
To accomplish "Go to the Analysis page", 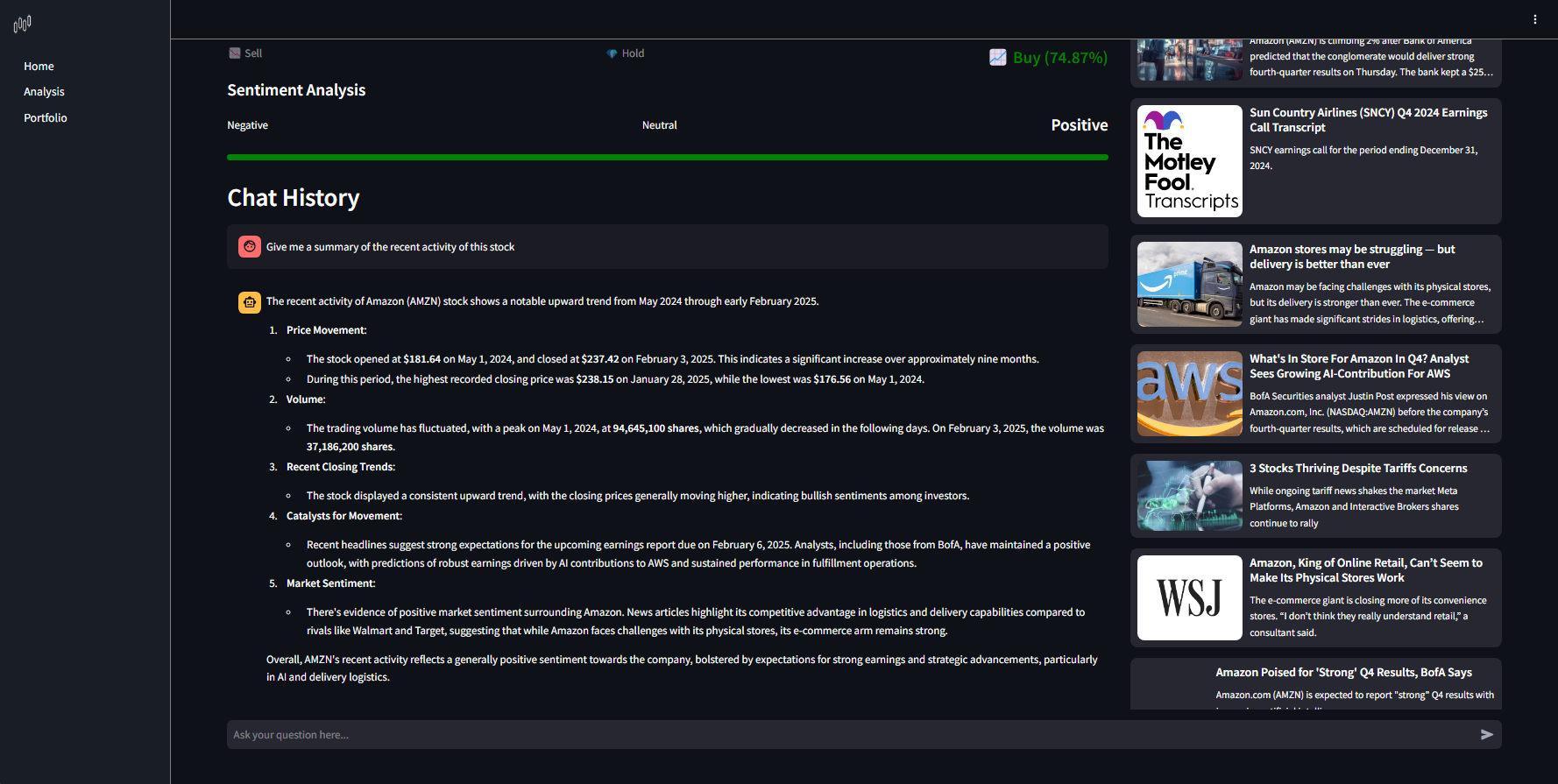I will (x=44, y=92).
